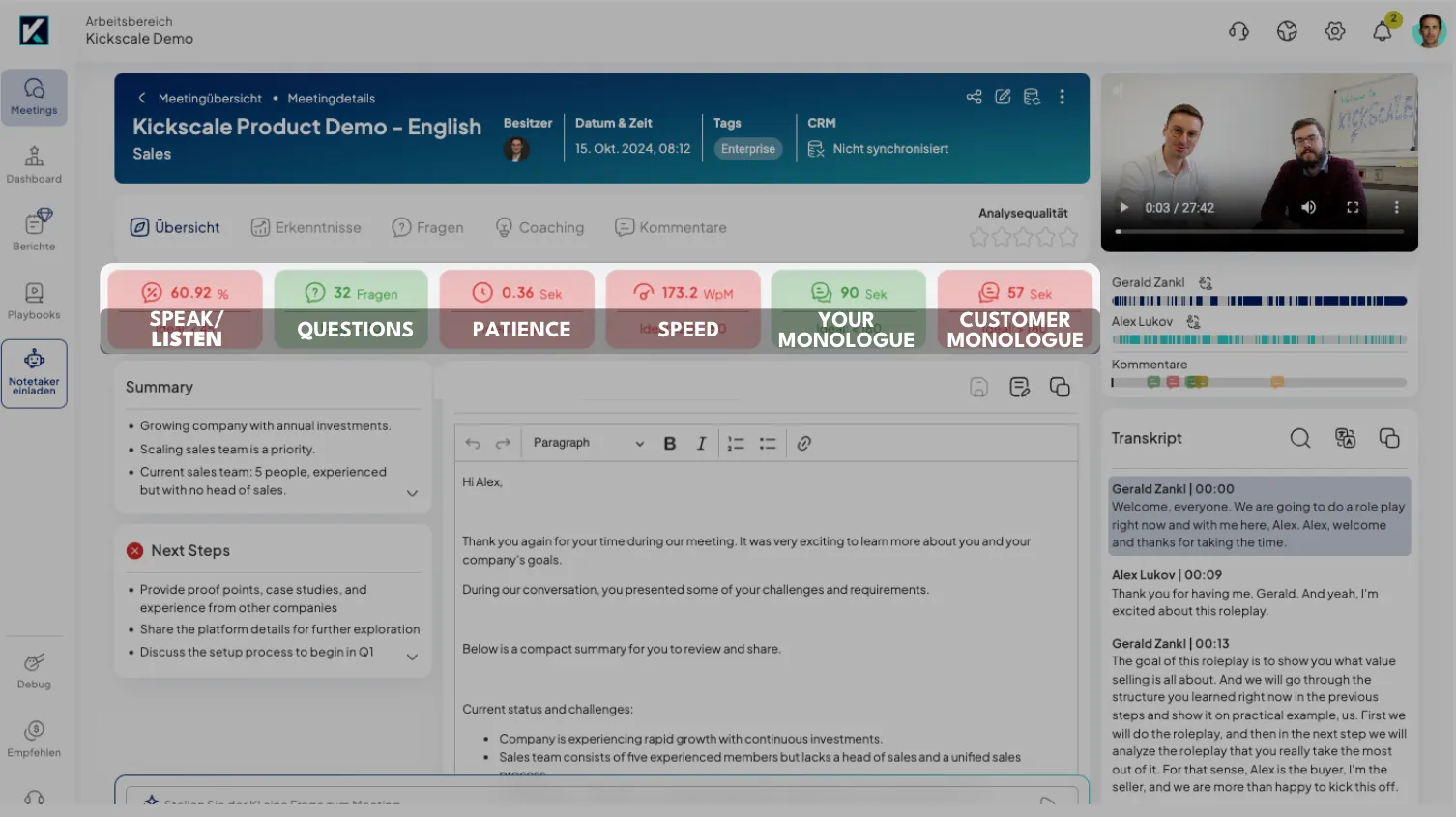
Task: Change speaker icon next to Alex Lukov
Action: click(1193, 321)
